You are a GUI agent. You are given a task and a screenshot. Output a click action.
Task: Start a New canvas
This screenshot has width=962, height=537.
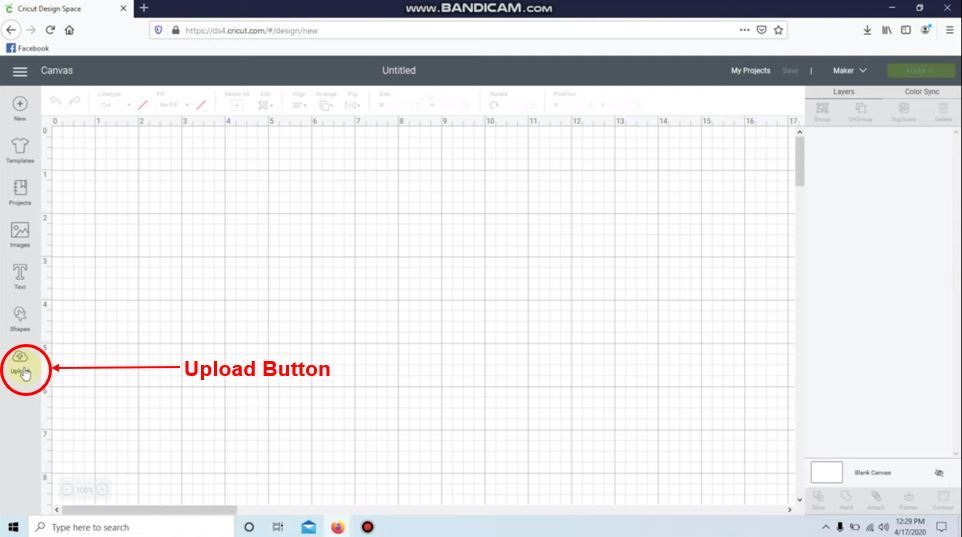click(20, 107)
